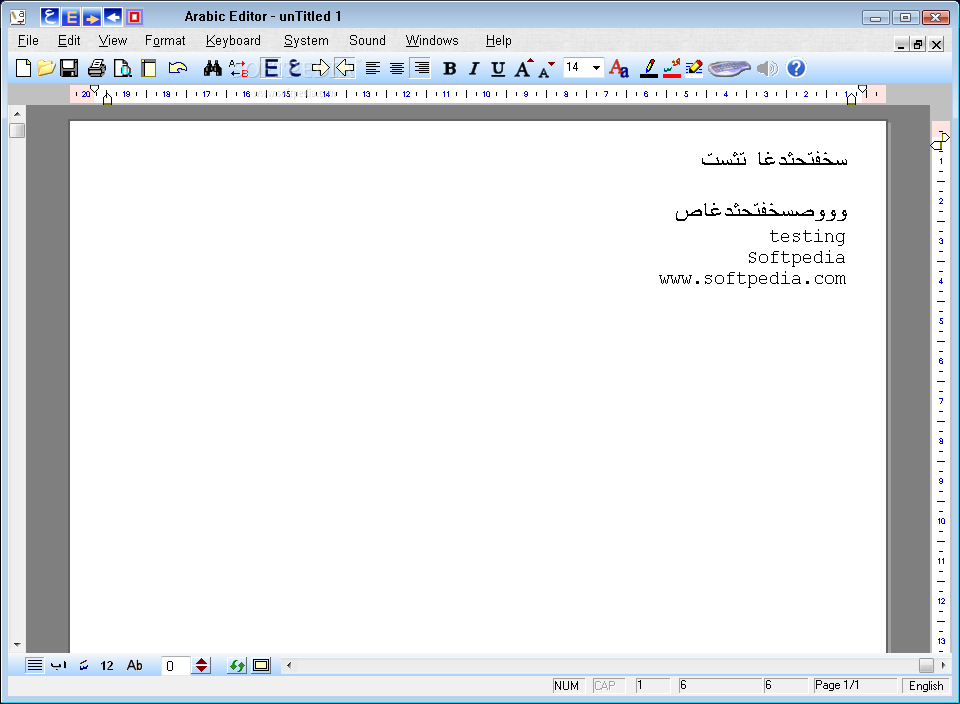Open the File menu
This screenshot has height=704, width=960.
coord(28,40)
